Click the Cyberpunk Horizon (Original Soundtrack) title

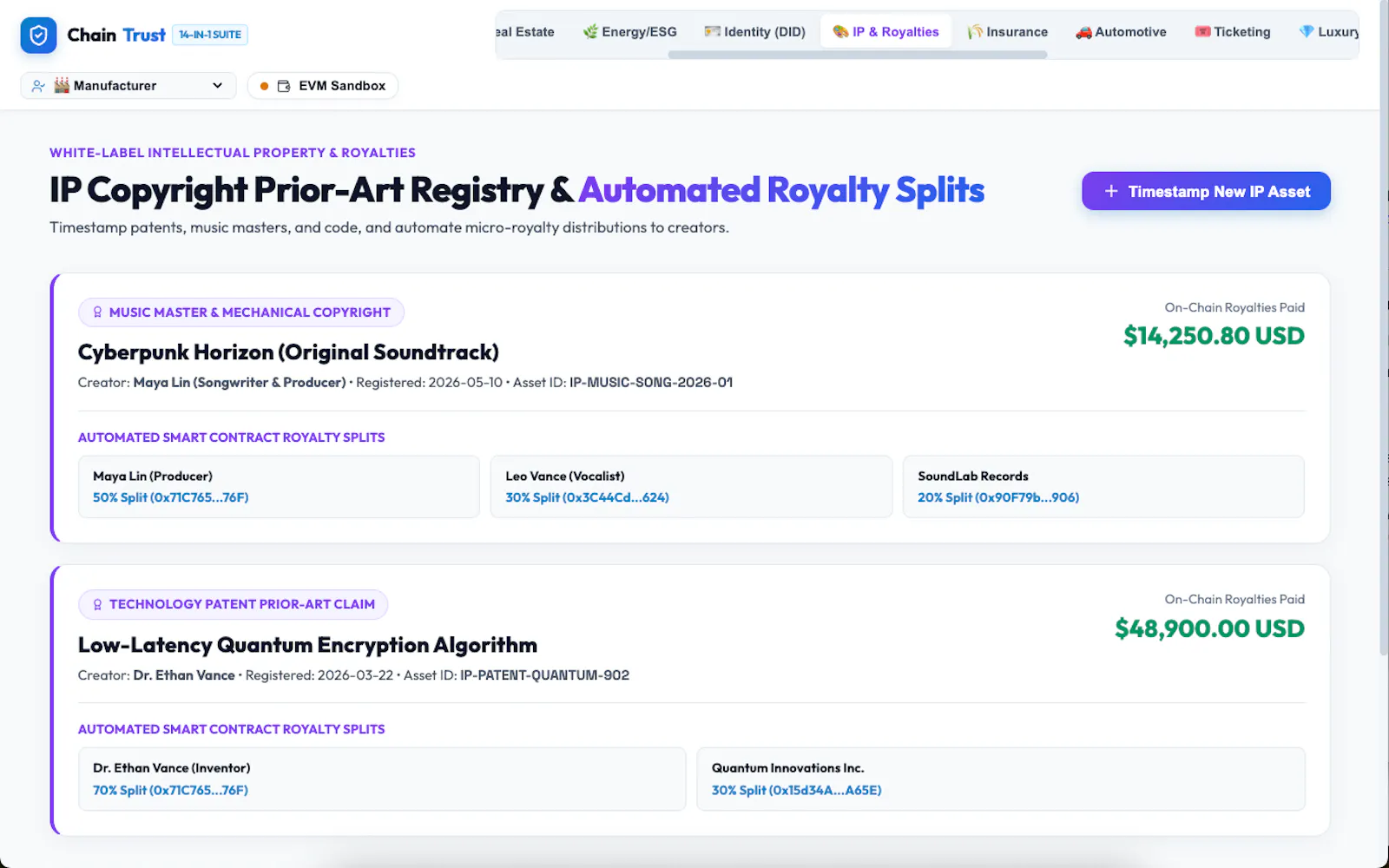click(x=288, y=352)
